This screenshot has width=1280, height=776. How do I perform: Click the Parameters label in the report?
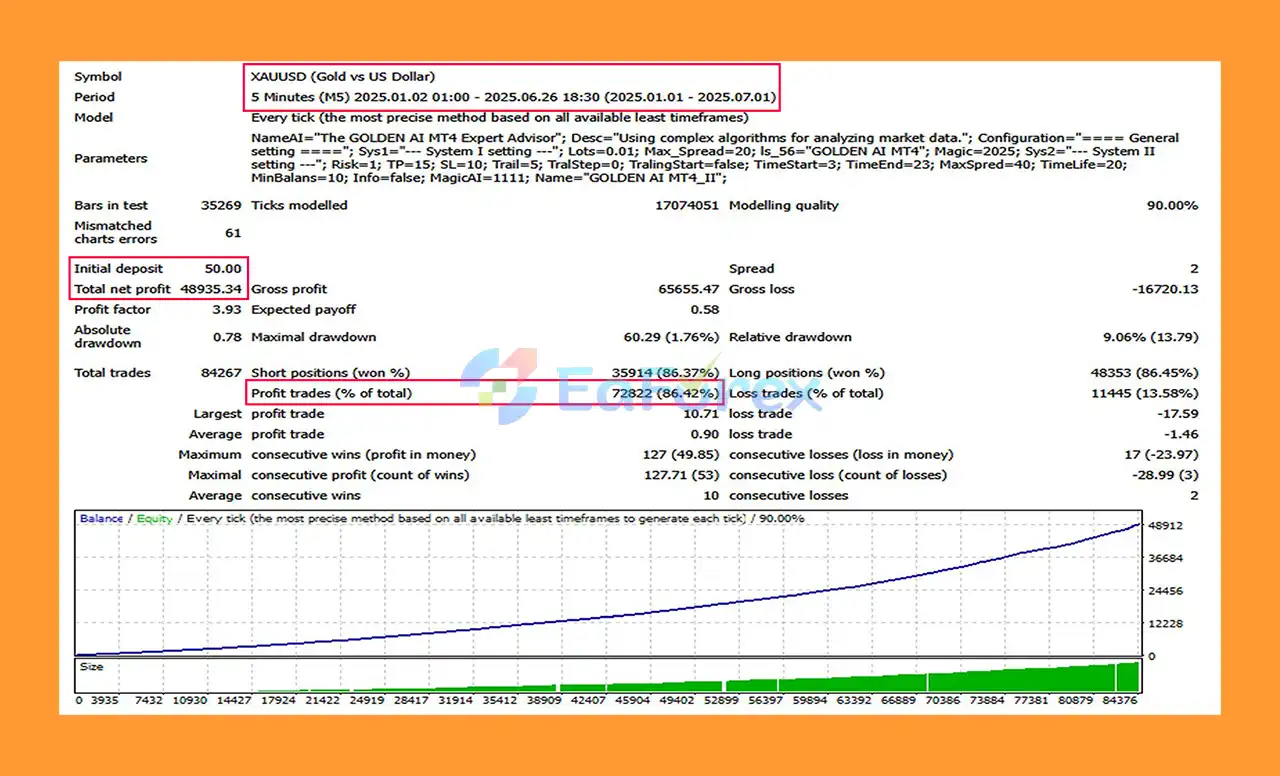point(110,158)
